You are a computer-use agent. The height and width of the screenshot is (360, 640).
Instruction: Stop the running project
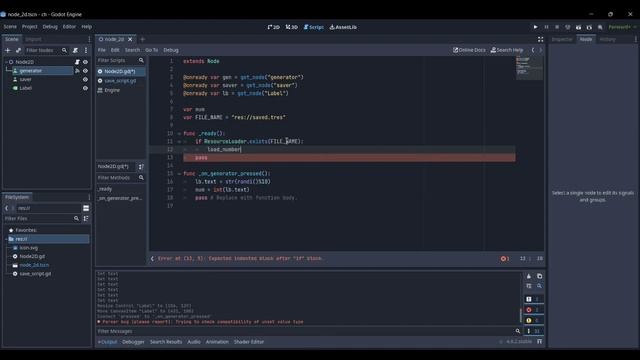(x=557, y=27)
